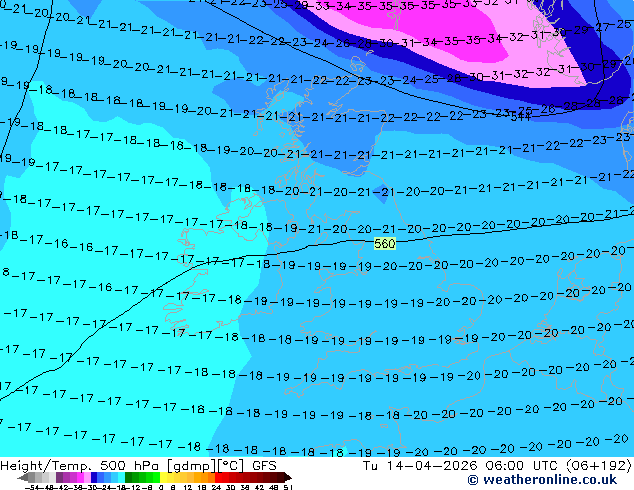Pick the bright green legend swatch near -8
The height and width of the screenshot is (490, 634).
point(156,477)
